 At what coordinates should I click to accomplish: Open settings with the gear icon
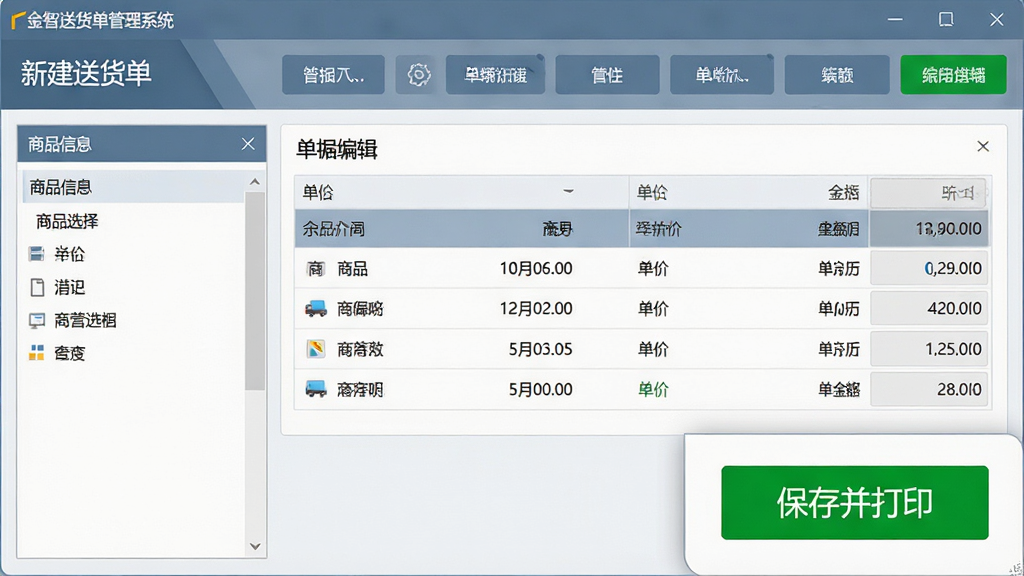419,74
